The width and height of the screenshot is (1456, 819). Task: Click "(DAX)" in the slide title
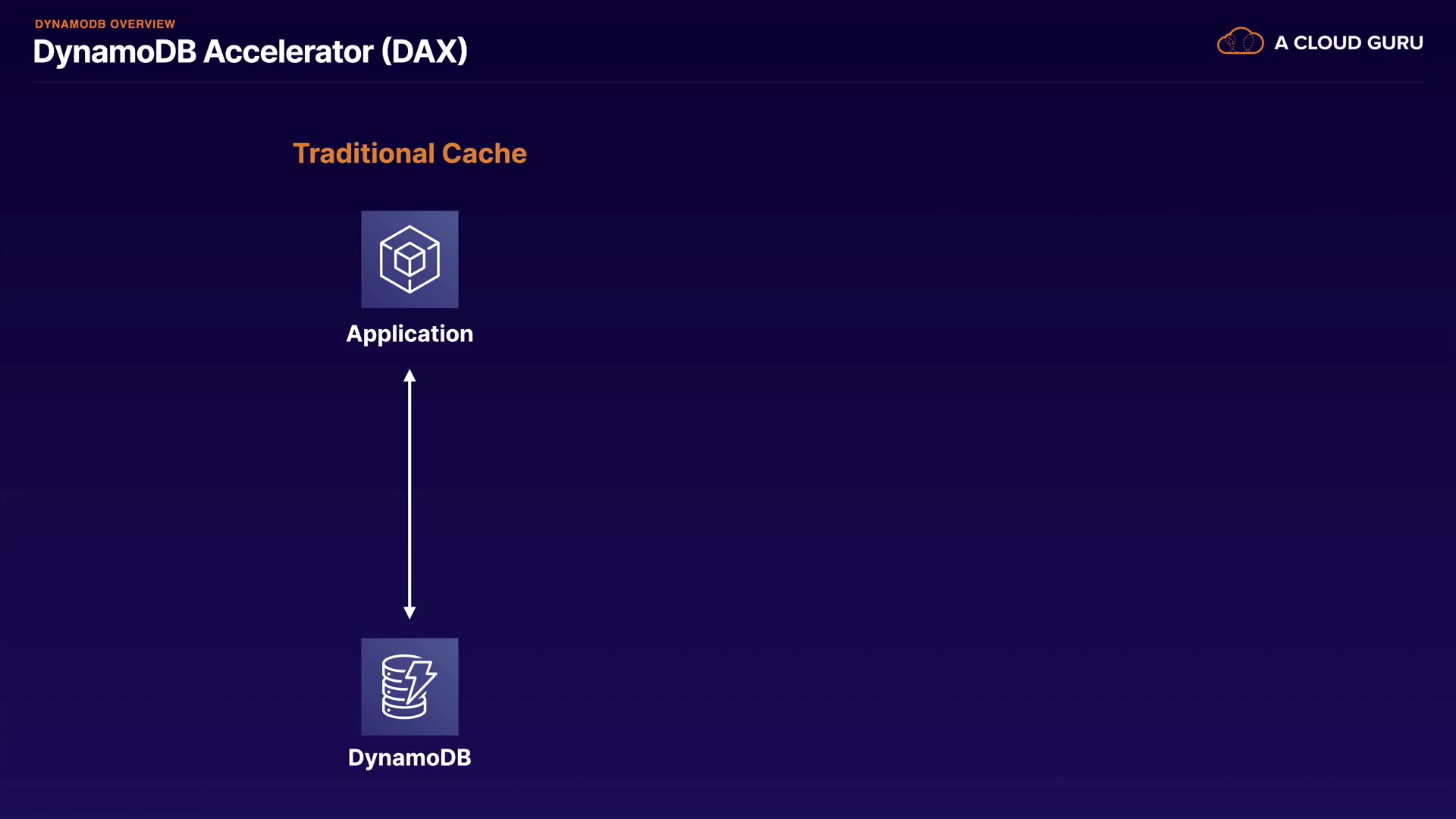(x=425, y=52)
